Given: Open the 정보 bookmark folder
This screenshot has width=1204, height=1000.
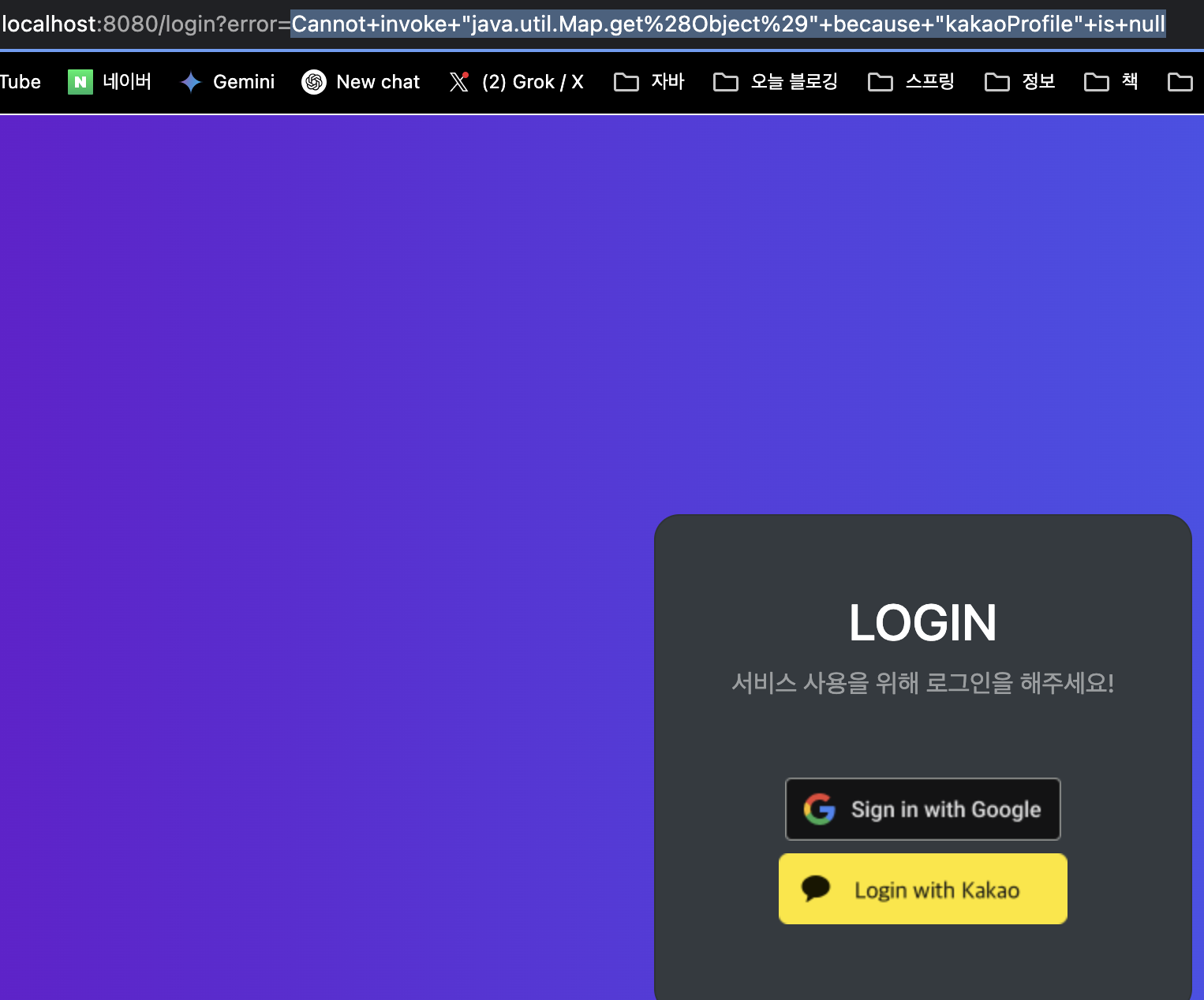Looking at the screenshot, I should pyautogui.click(x=1020, y=81).
